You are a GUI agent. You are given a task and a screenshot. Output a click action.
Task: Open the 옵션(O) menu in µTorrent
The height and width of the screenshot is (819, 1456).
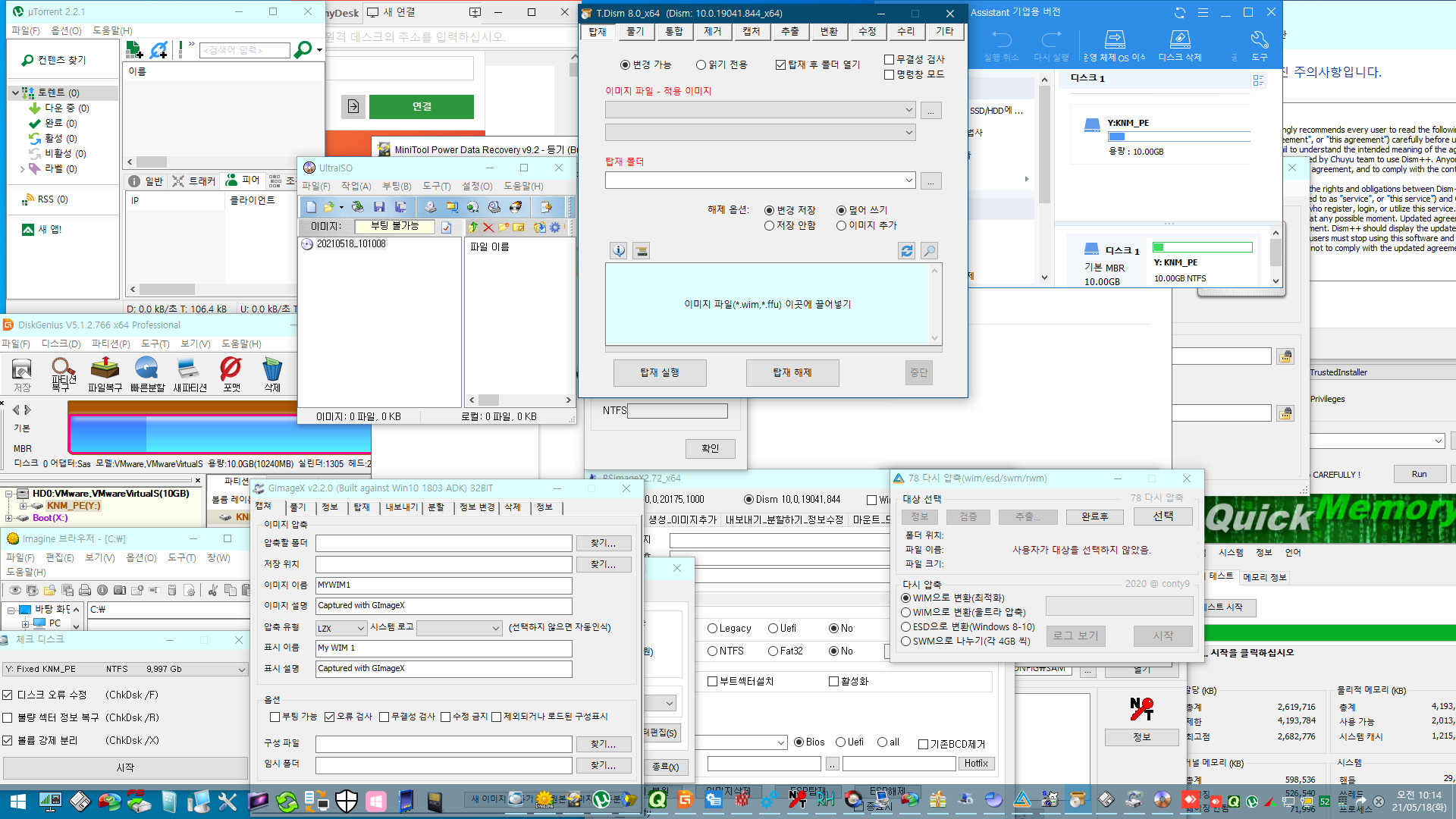pos(66,31)
